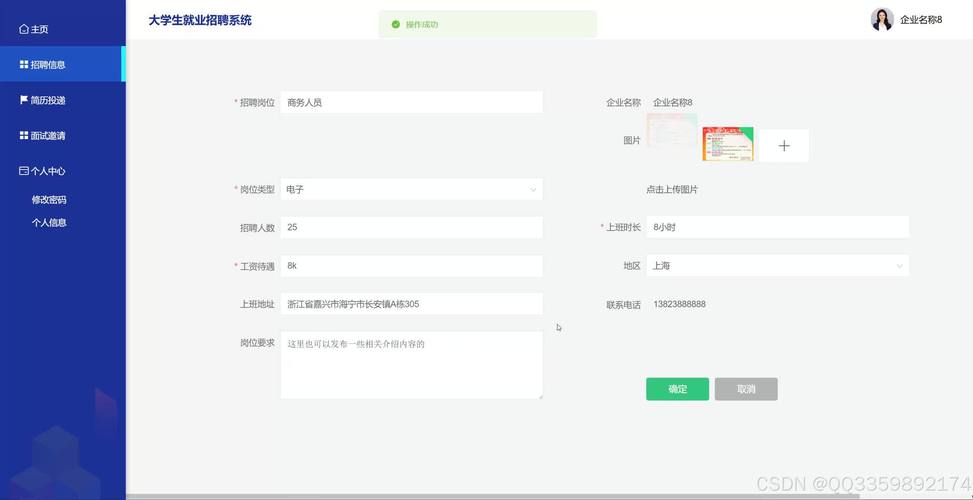Select 修改密码 submenu item
973x500 pixels.
[x=49, y=200]
